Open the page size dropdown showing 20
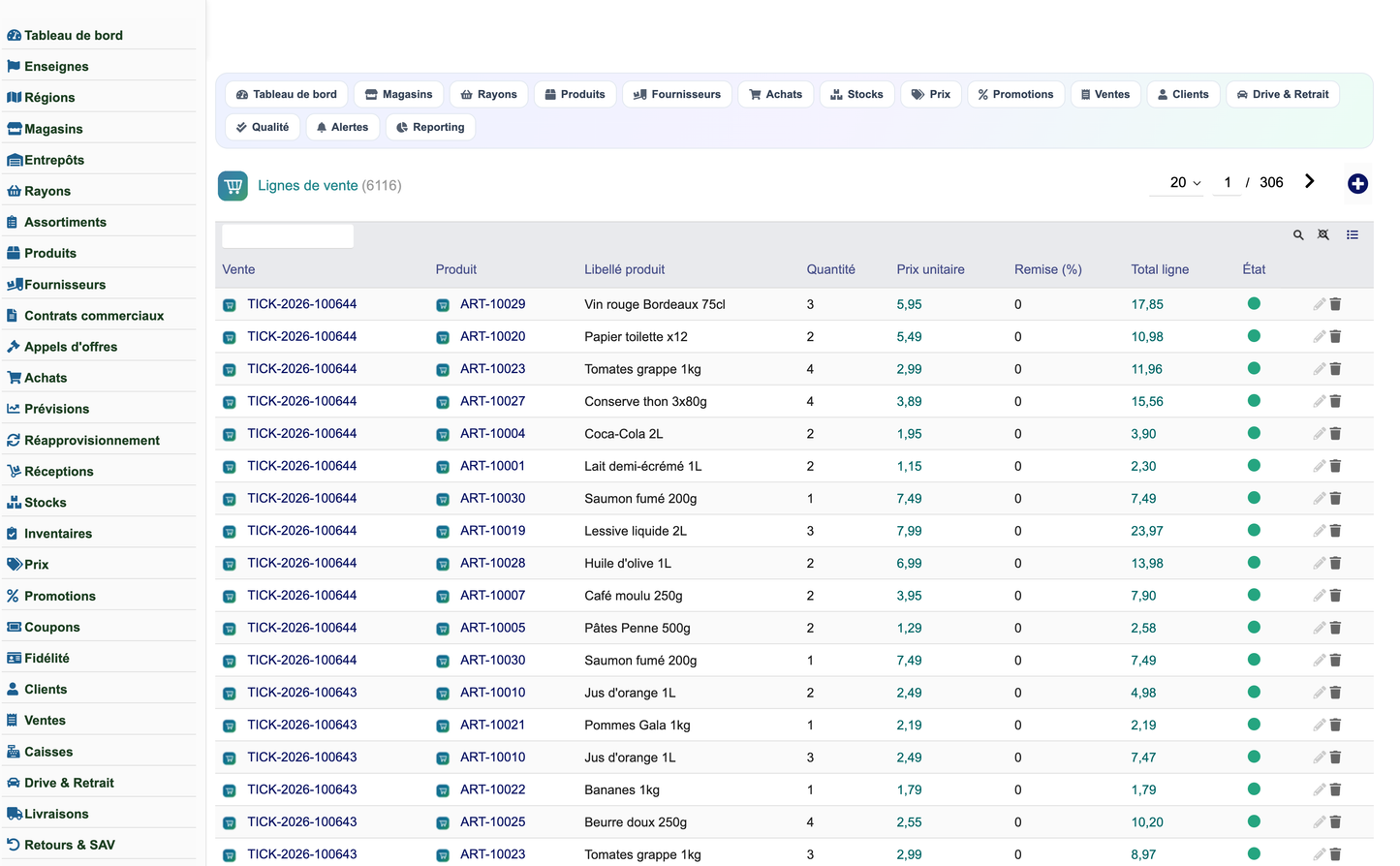The width and height of the screenshot is (1400, 866). [x=1176, y=182]
